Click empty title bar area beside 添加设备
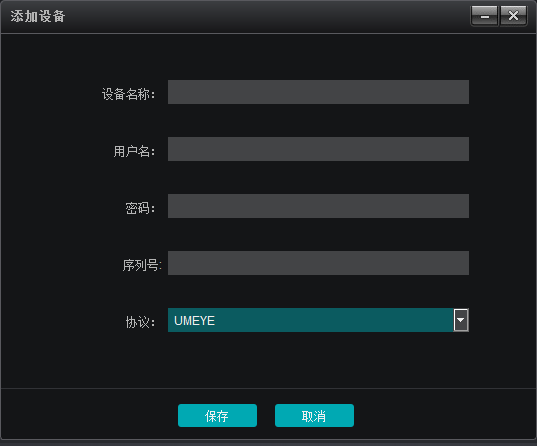The width and height of the screenshot is (537, 446). (x=267, y=16)
